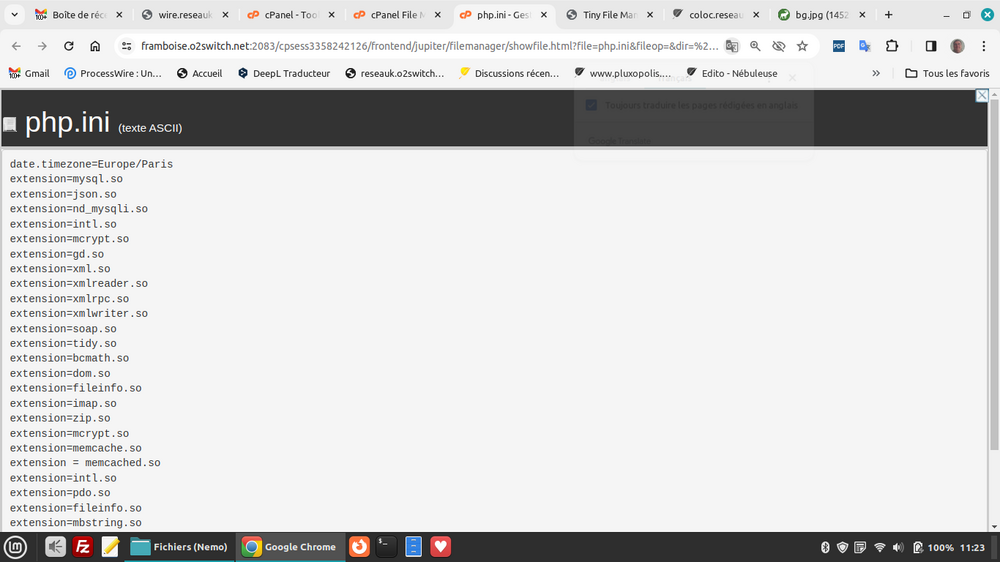The width and height of the screenshot is (1000, 562).
Task: Switch to the coloc.reseauk tab
Action: [x=716, y=15]
